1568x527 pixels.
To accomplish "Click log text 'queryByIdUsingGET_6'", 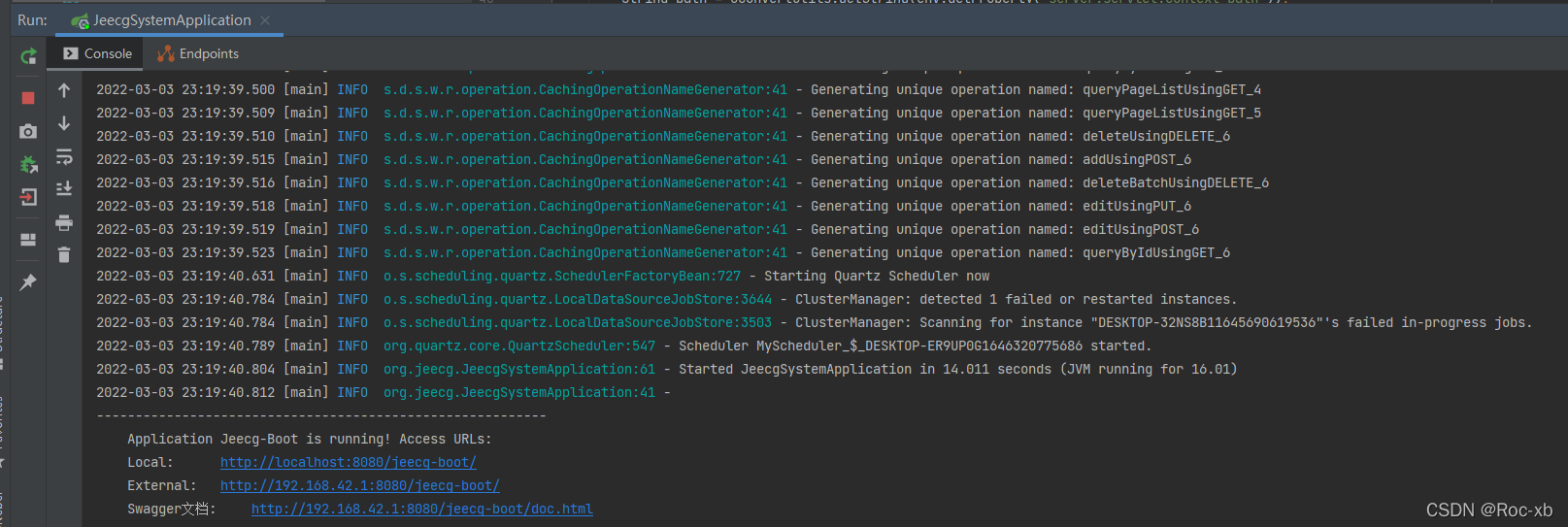I will click(x=1156, y=252).
